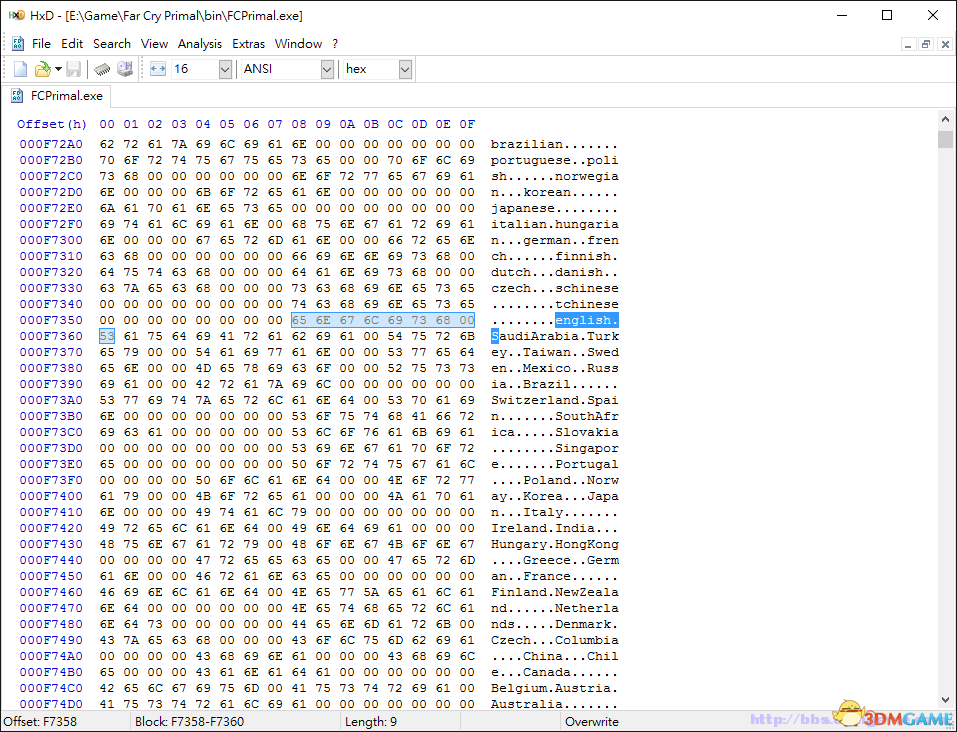
Task: Expand the arrow next to Open folder icon
Action: [x=58, y=69]
